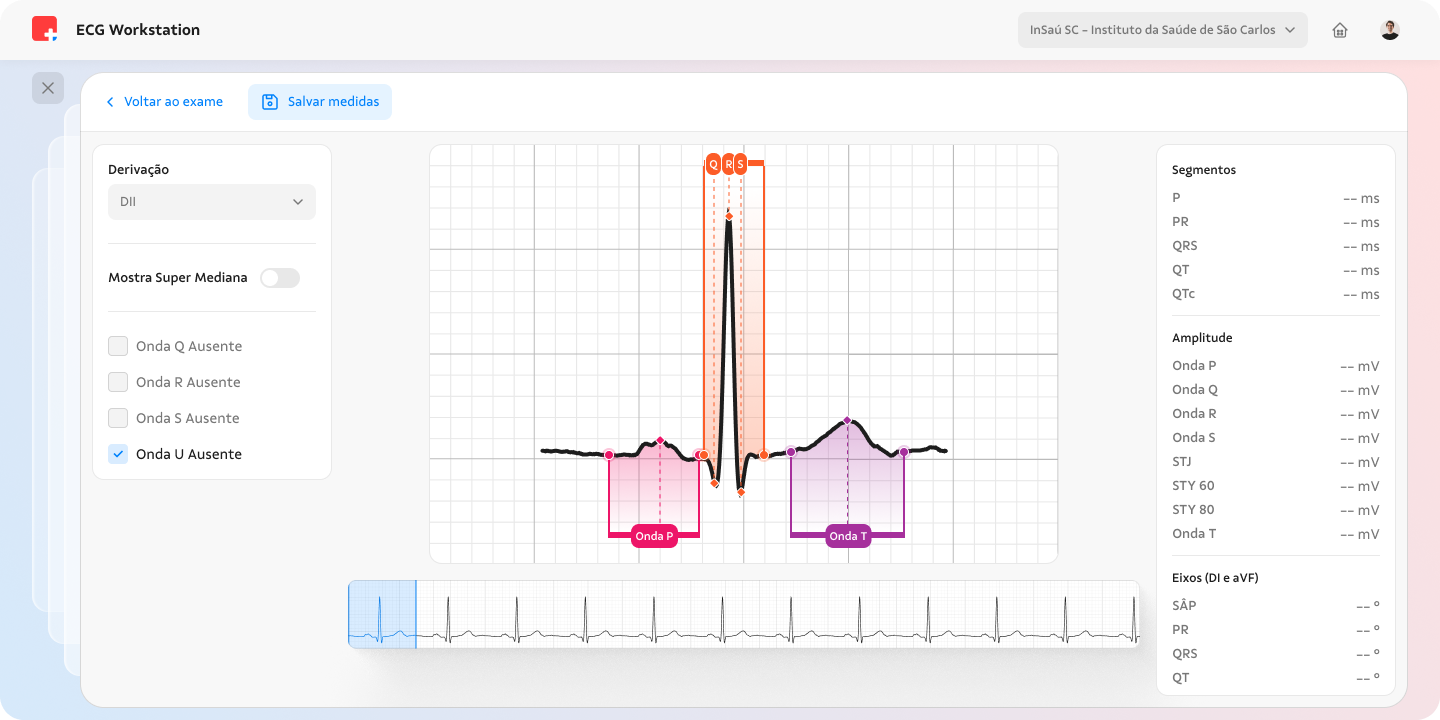Image resolution: width=1440 pixels, height=720 pixels.
Task: Open the Derivação dropdown showing DII
Action: click(x=211, y=202)
